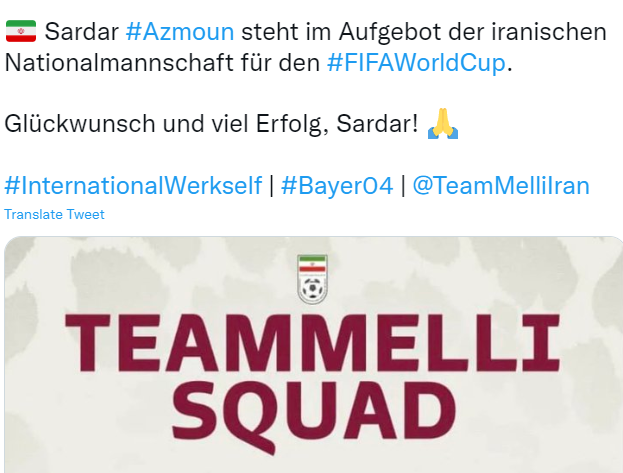This screenshot has height=473, width=623.
Task: Click the separator between #Bayer04 and @TeamMelliIran
Action: pyautogui.click(x=403, y=185)
